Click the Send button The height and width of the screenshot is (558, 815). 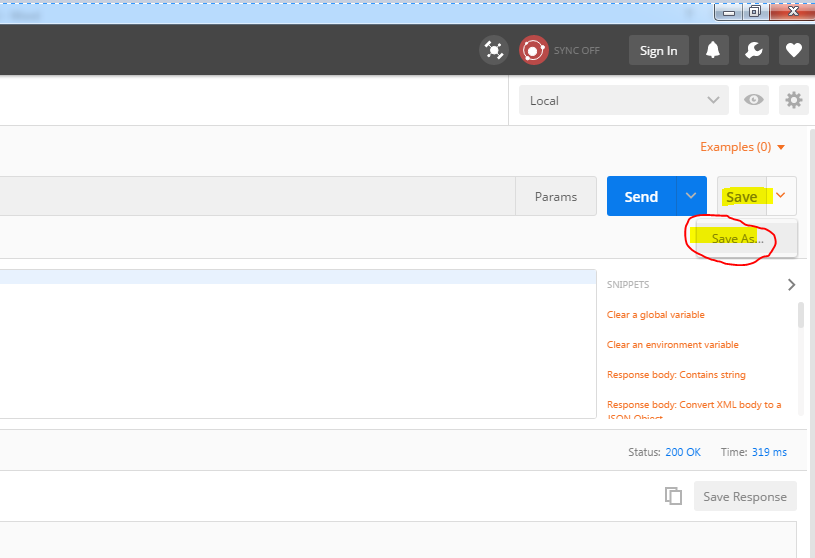pos(641,196)
